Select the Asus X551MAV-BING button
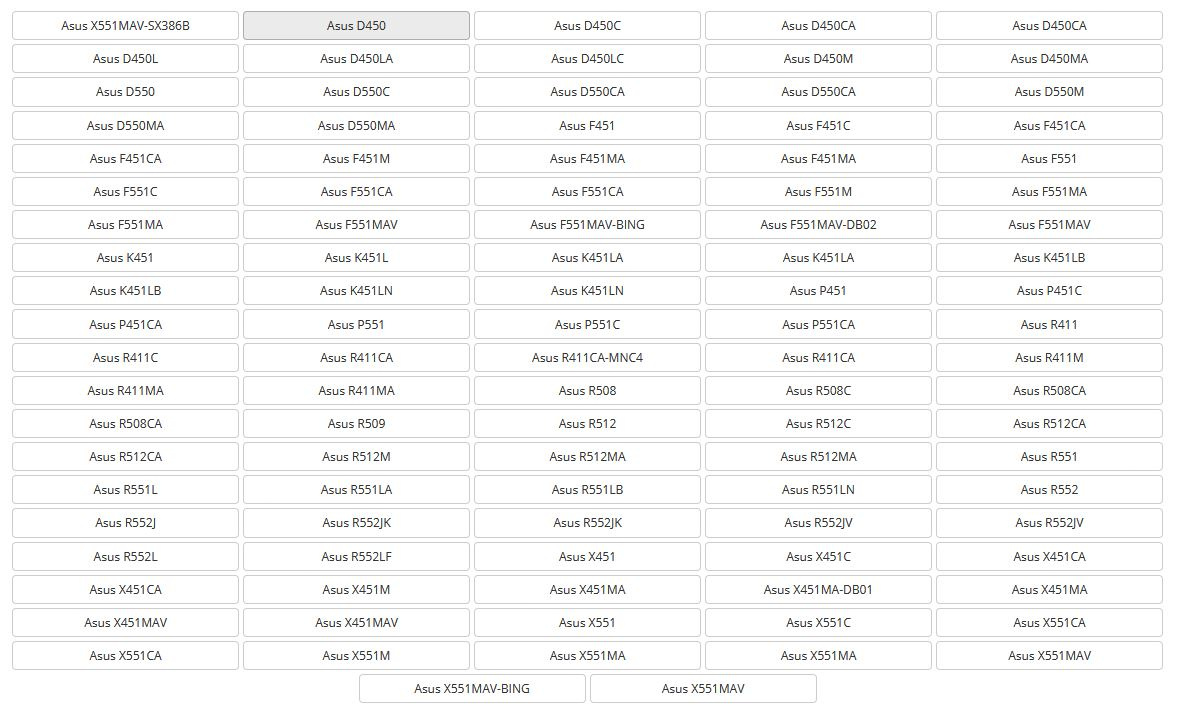 (472, 689)
